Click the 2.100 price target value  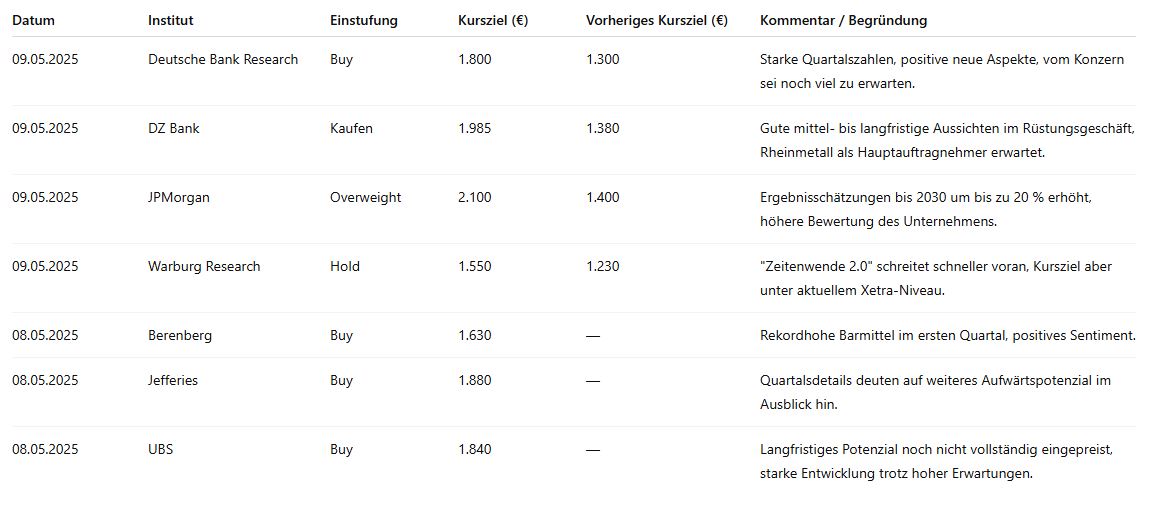tap(475, 197)
